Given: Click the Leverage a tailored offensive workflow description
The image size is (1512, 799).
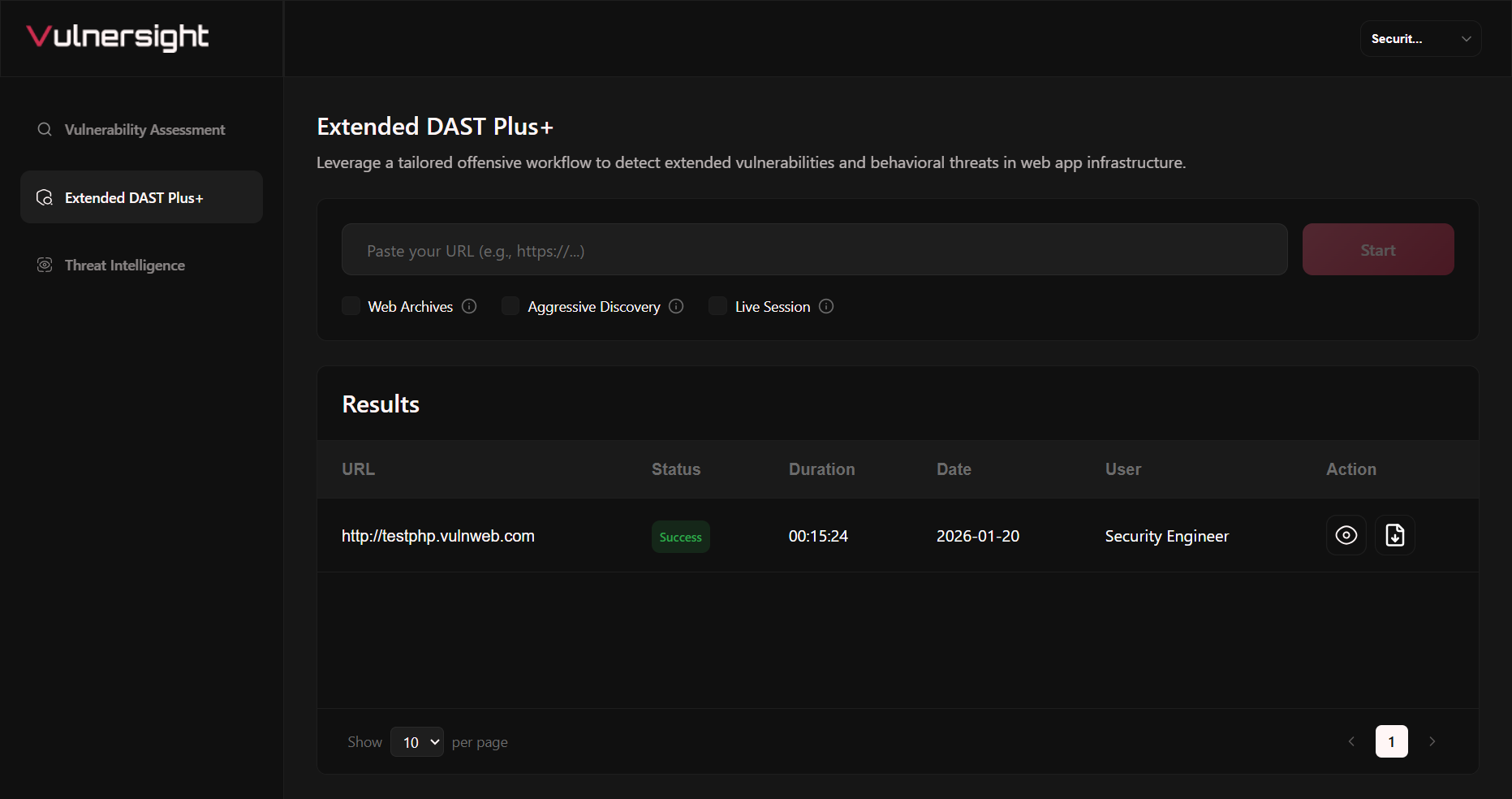Looking at the screenshot, I should click(x=751, y=163).
